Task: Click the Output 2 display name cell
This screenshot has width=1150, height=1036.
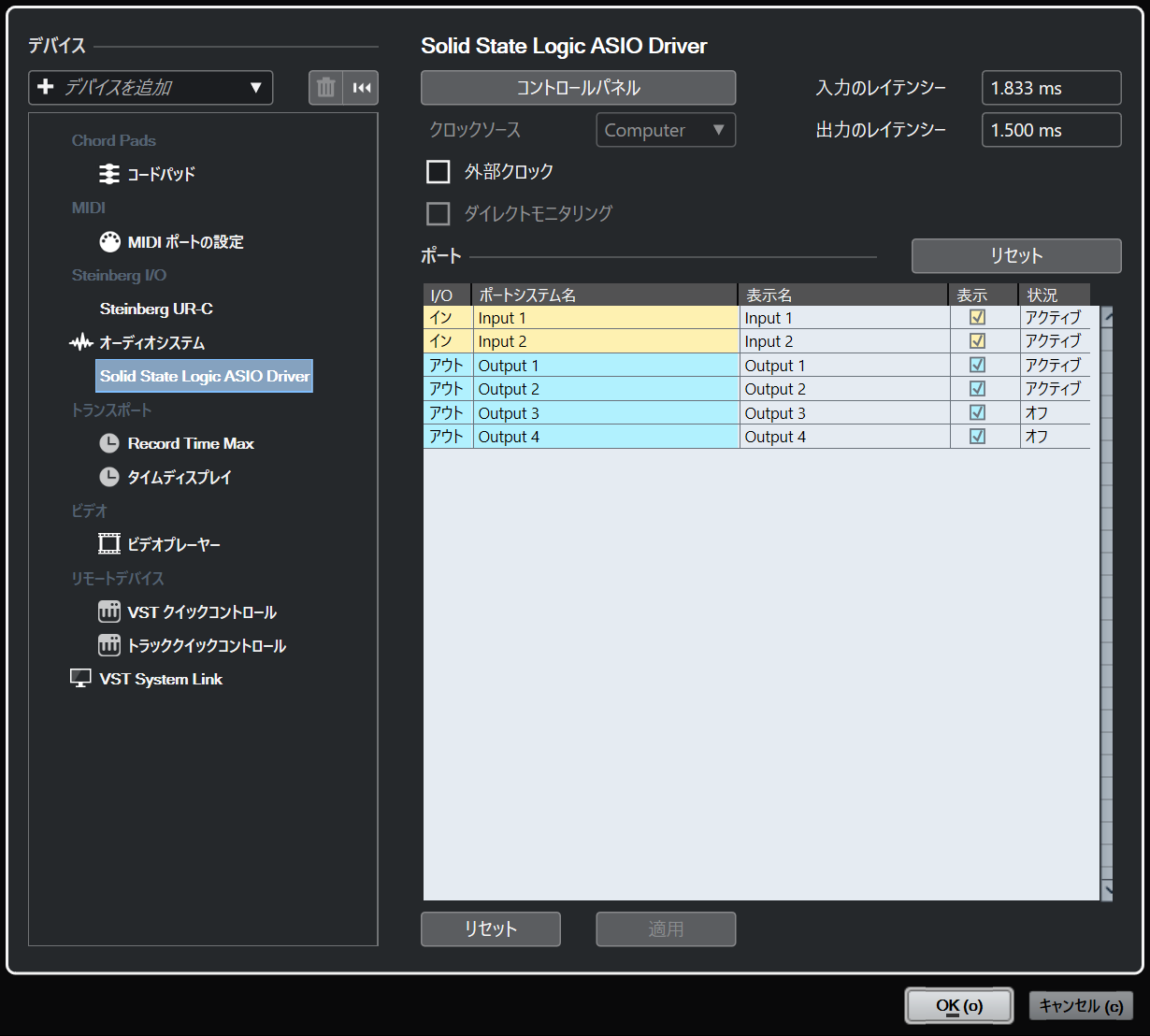Action: pos(844,389)
